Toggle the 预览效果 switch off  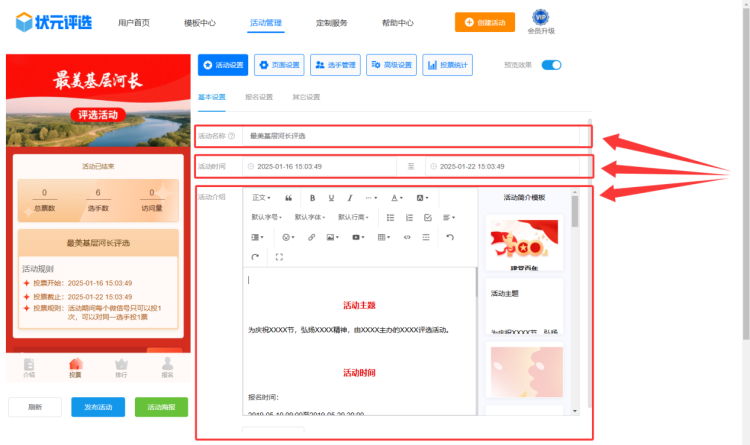pyautogui.click(x=551, y=65)
